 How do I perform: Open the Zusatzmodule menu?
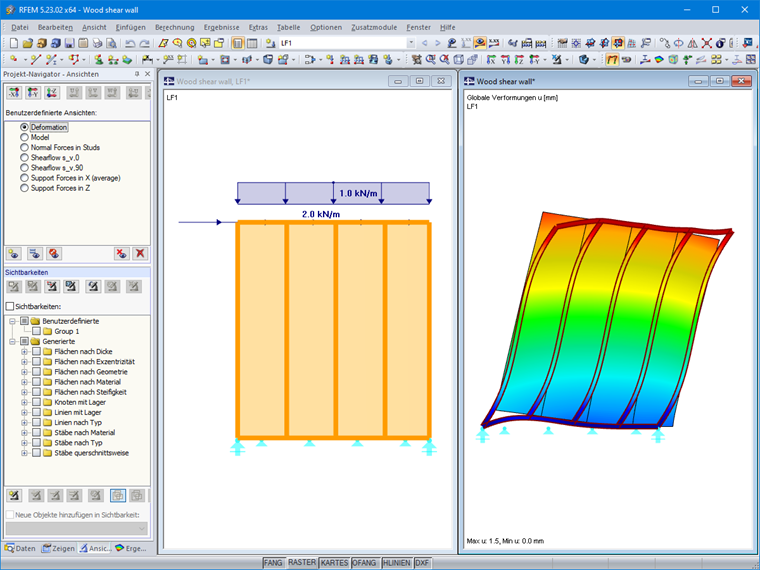coord(374,28)
